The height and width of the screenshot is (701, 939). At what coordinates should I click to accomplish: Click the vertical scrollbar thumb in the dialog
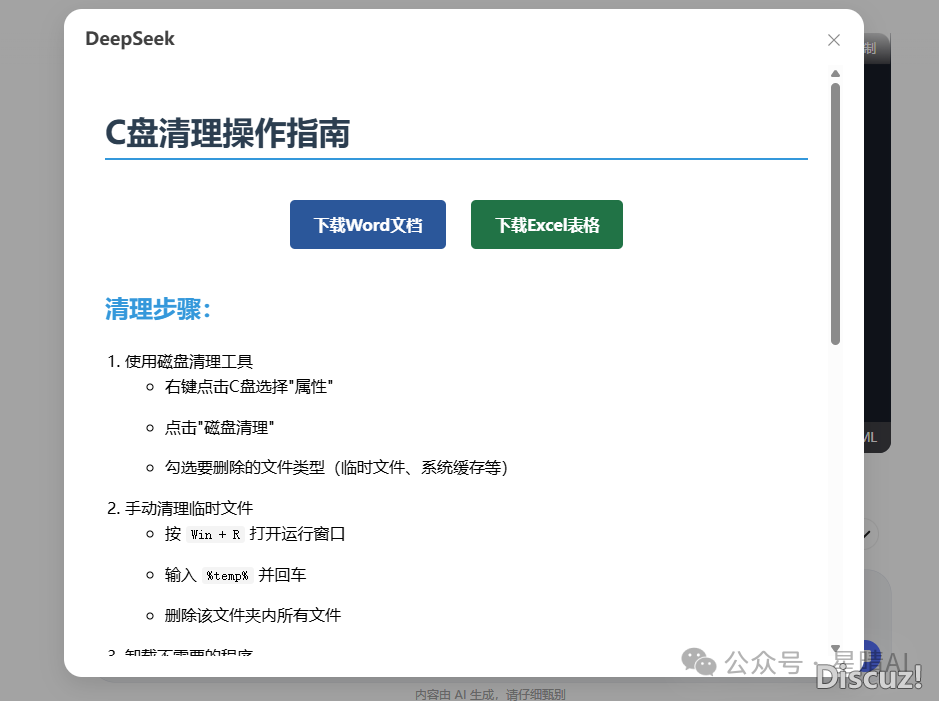click(835, 214)
